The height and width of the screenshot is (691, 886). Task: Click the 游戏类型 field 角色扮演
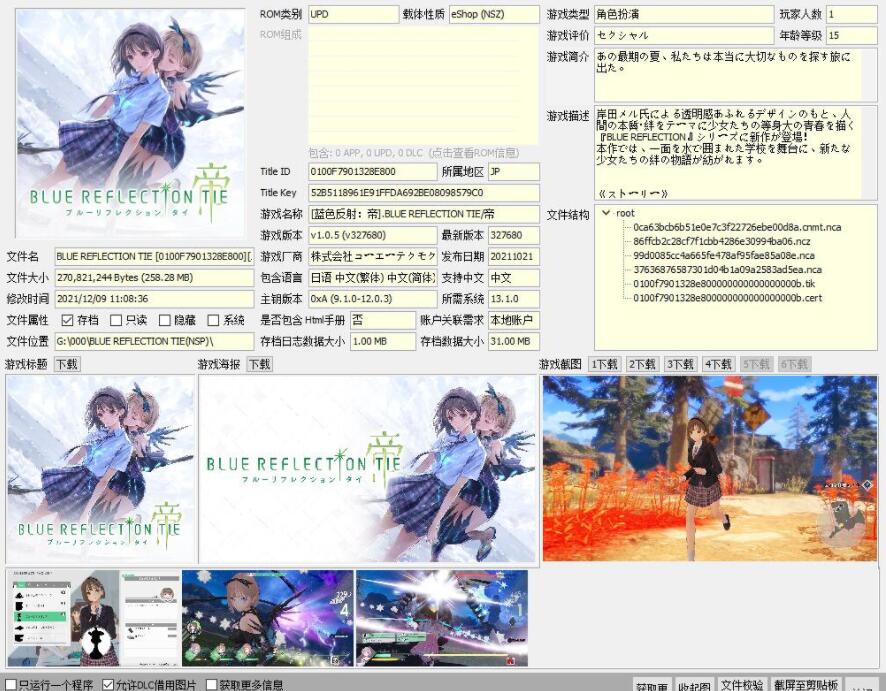click(684, 15)
